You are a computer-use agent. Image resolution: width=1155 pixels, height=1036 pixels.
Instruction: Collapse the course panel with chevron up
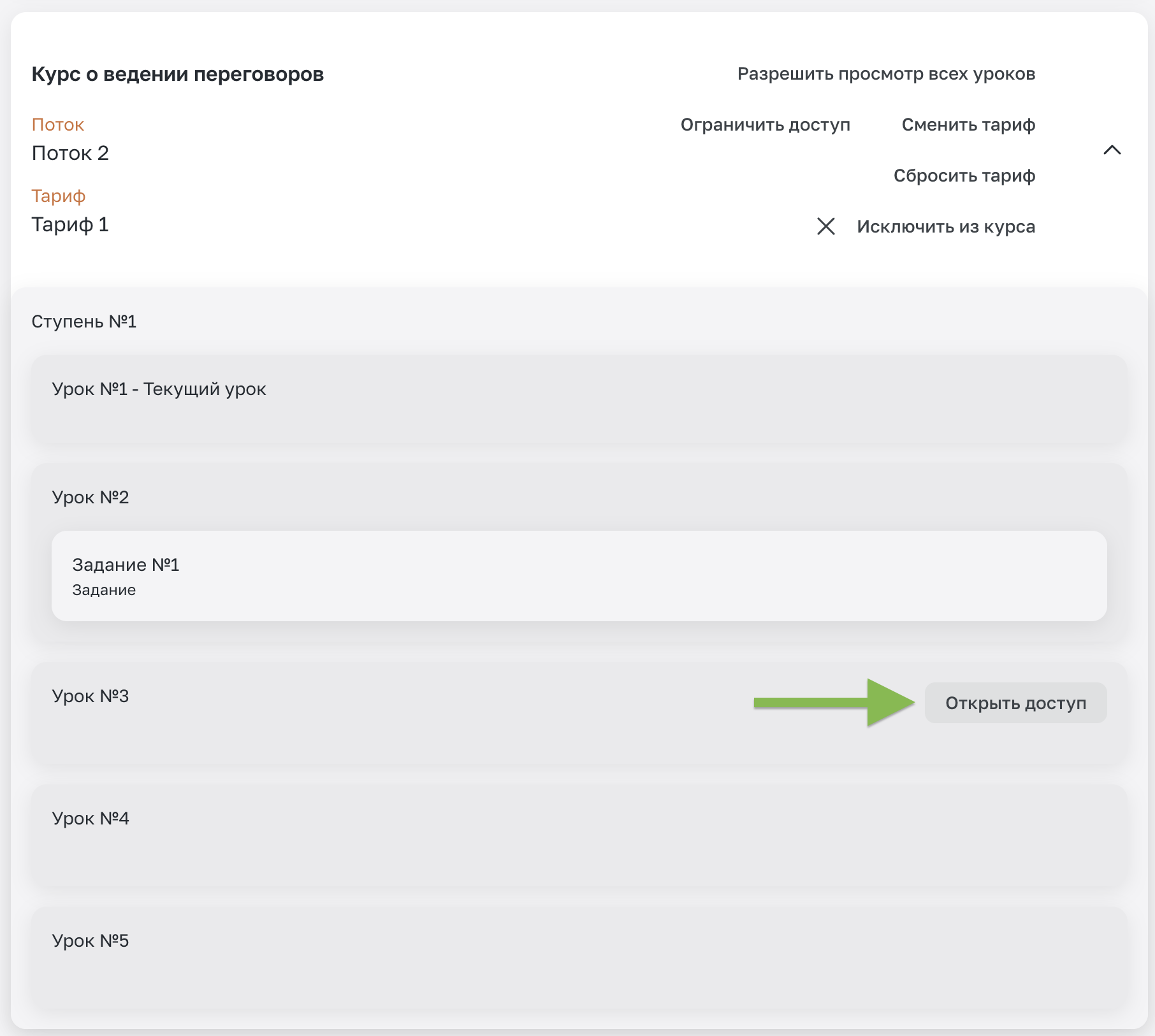click(x=1112, y=150)
